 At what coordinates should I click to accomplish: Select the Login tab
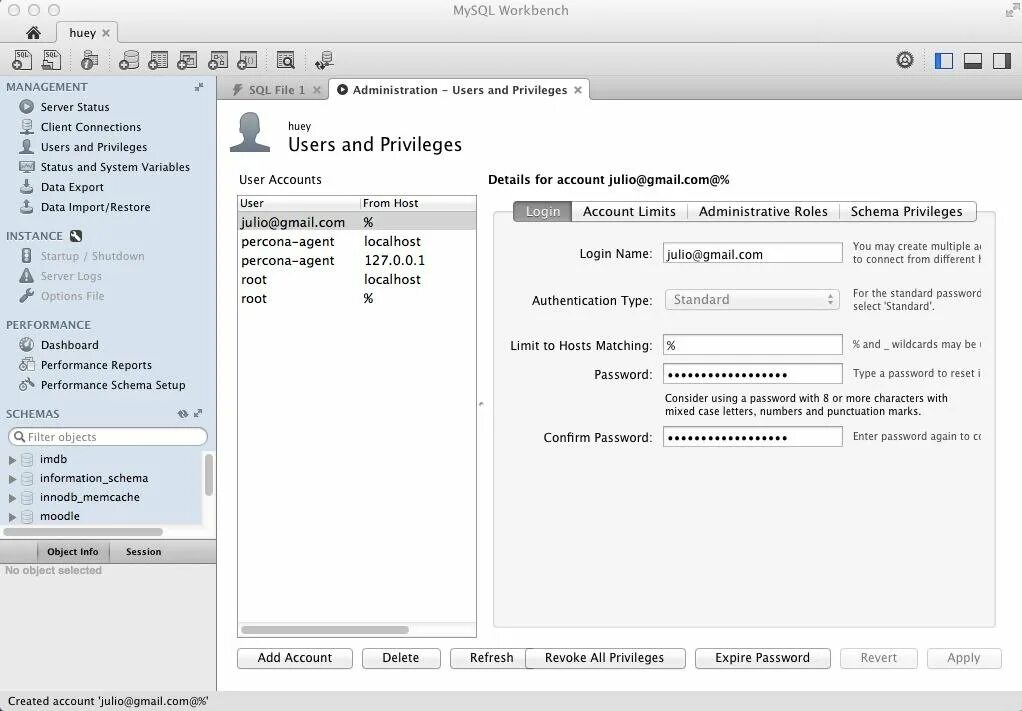click(542, 211)
